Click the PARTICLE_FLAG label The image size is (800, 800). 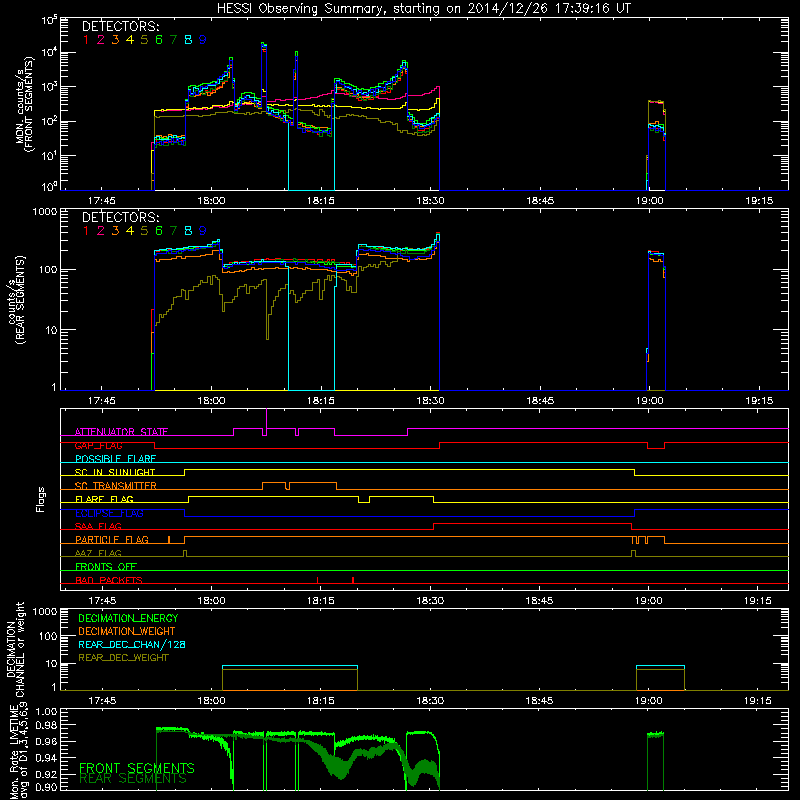pyautogui.click(x=112, y=540)
